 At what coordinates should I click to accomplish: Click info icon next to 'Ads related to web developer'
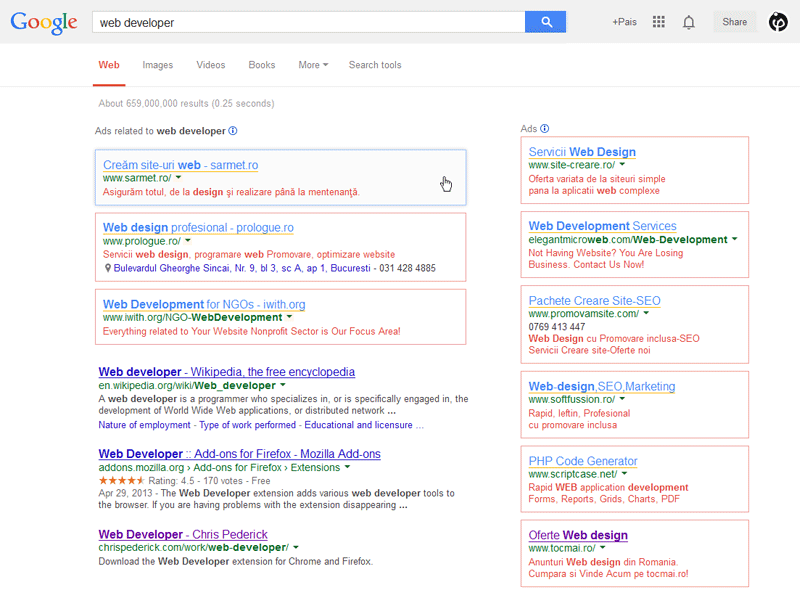click(233, 131)
